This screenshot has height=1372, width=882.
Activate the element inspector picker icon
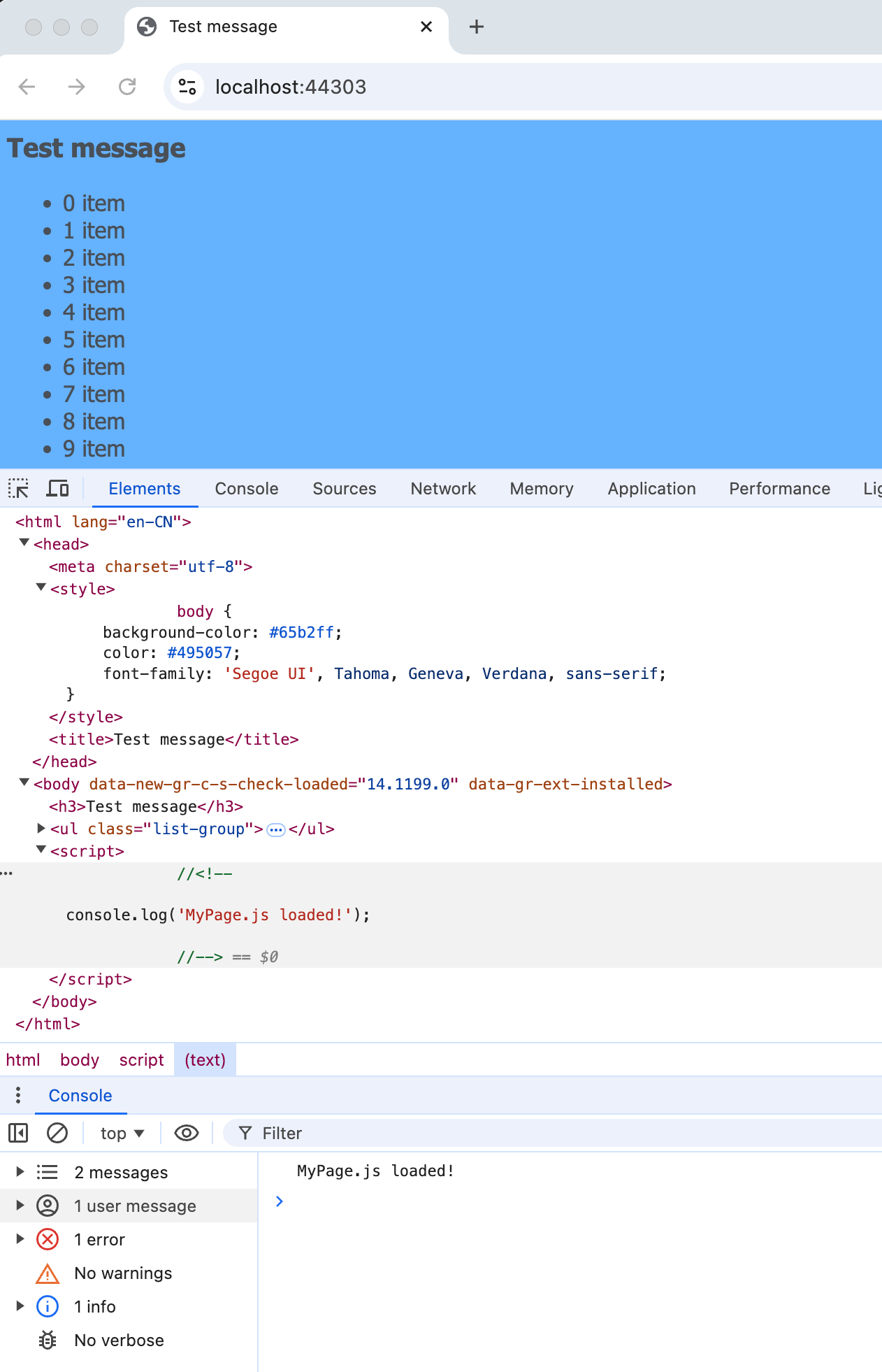pyautogui.click(x=18, y=488)
